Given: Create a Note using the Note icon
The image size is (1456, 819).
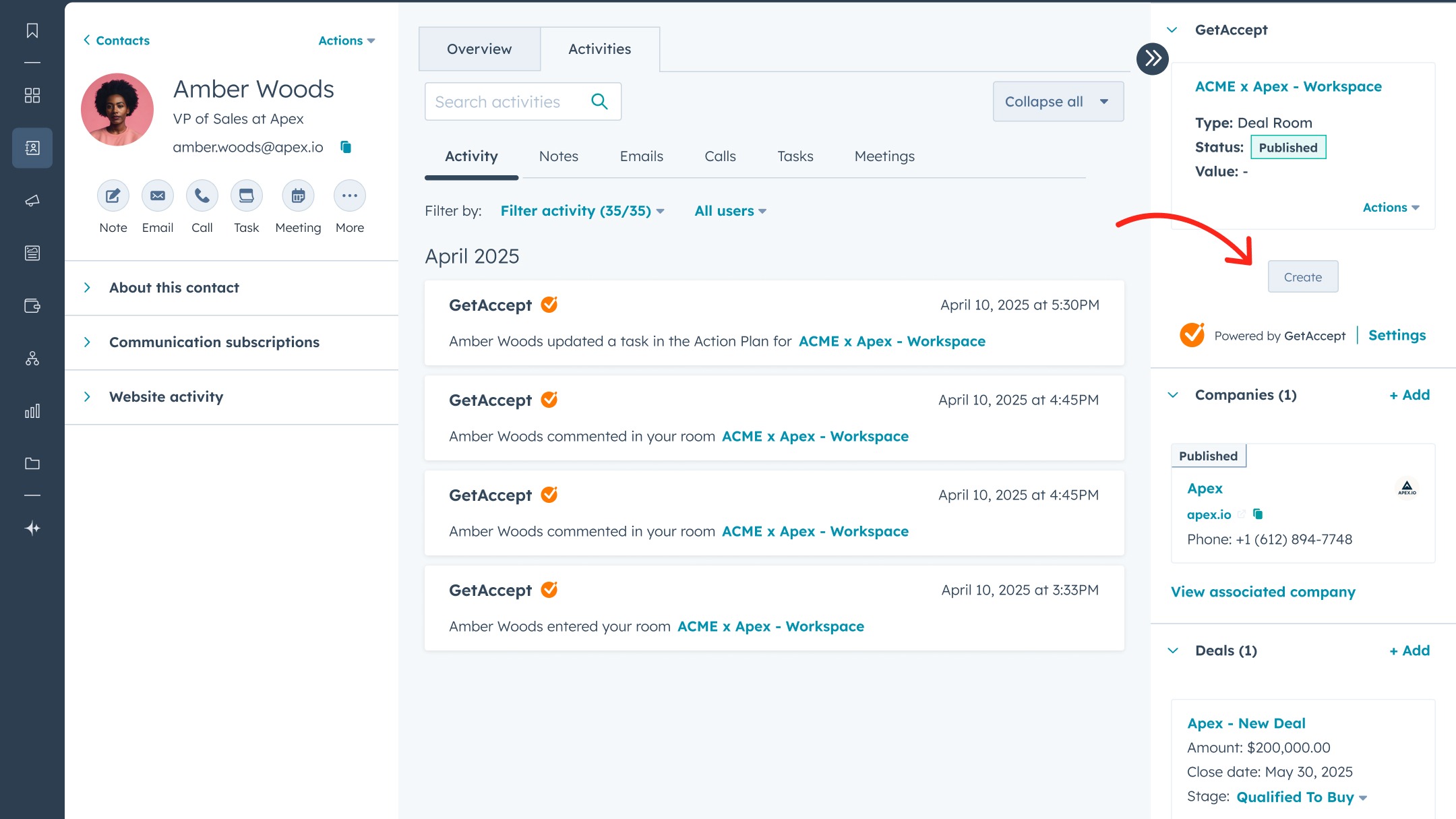Looking at the screenshot, I should (112, 195).
